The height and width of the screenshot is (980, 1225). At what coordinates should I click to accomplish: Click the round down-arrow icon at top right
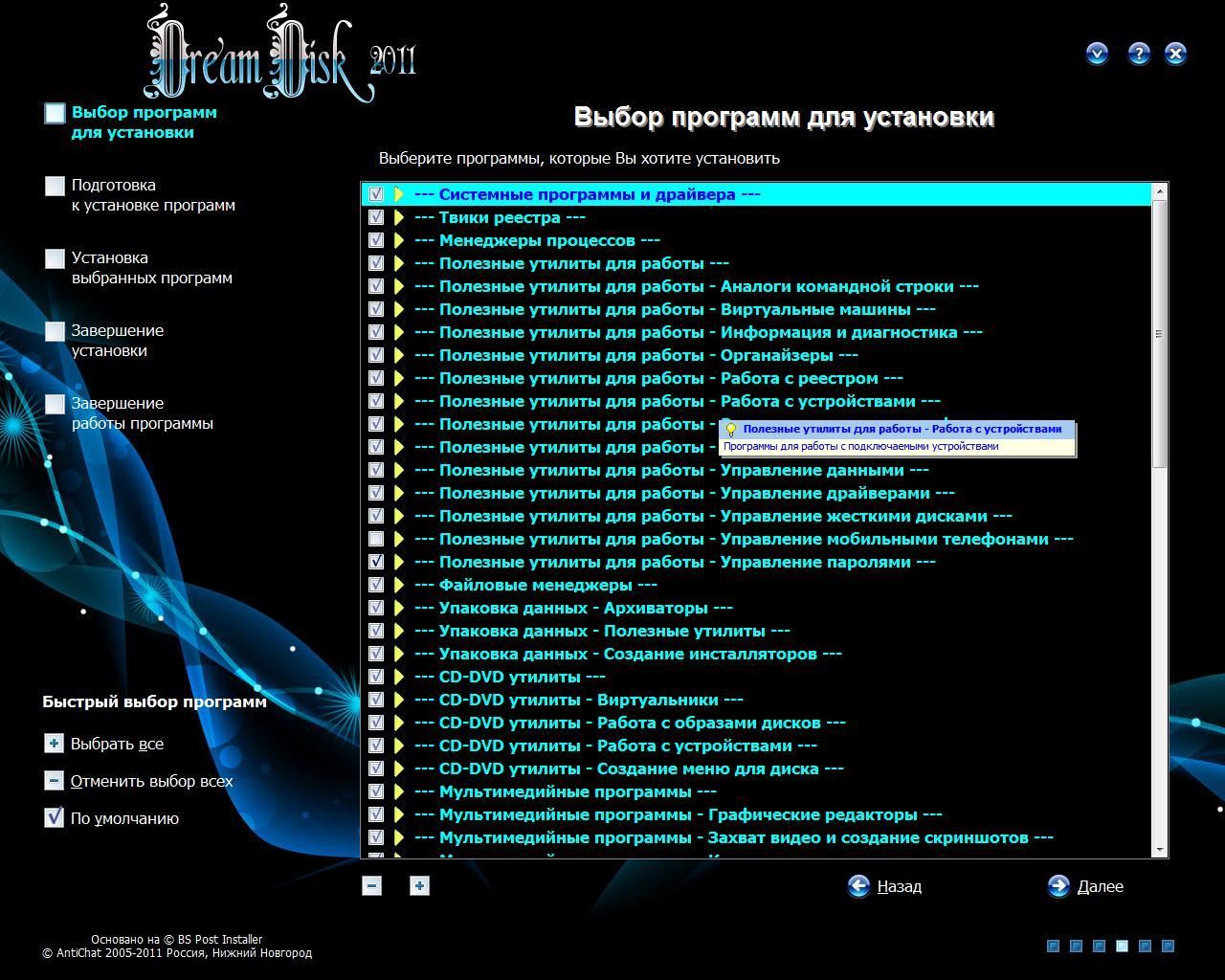[1097, 54]
